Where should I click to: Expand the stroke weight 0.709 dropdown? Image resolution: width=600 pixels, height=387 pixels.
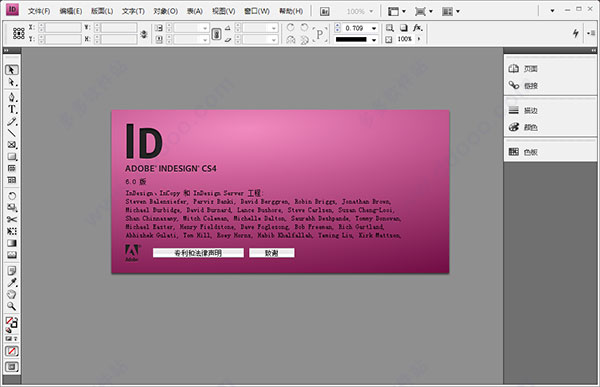(x=374, y=28)
